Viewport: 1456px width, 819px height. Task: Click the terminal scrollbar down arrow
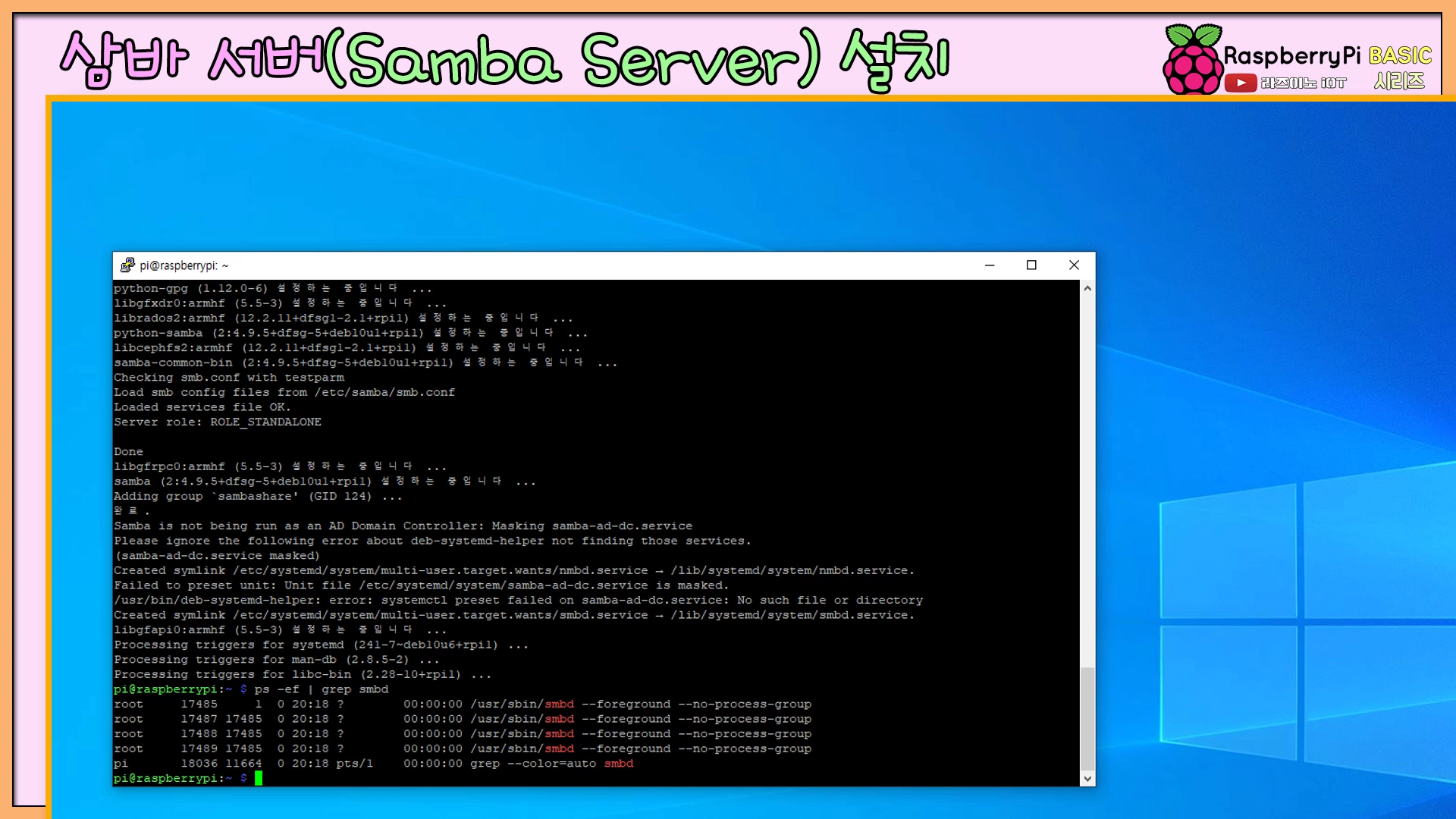click(1087, 778)
